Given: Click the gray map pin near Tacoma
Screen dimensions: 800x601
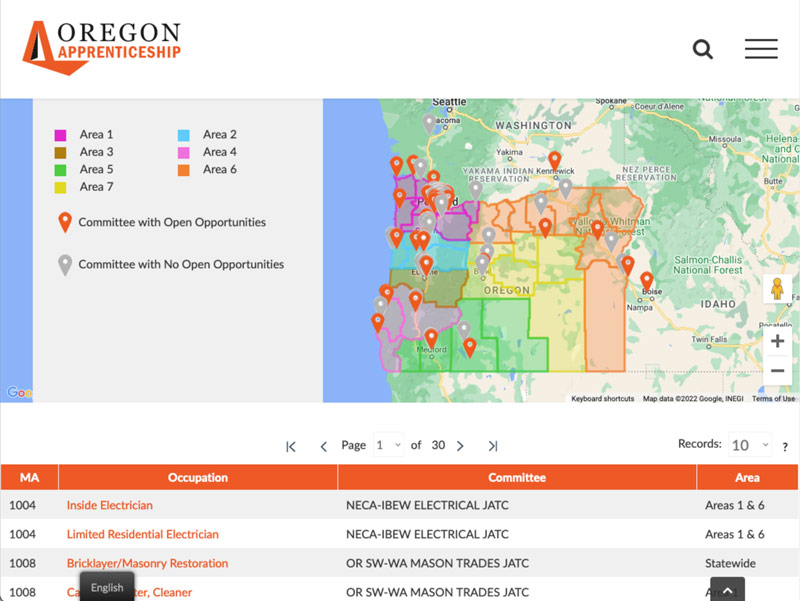Looking at the screenshot, I should pos(429,124).
